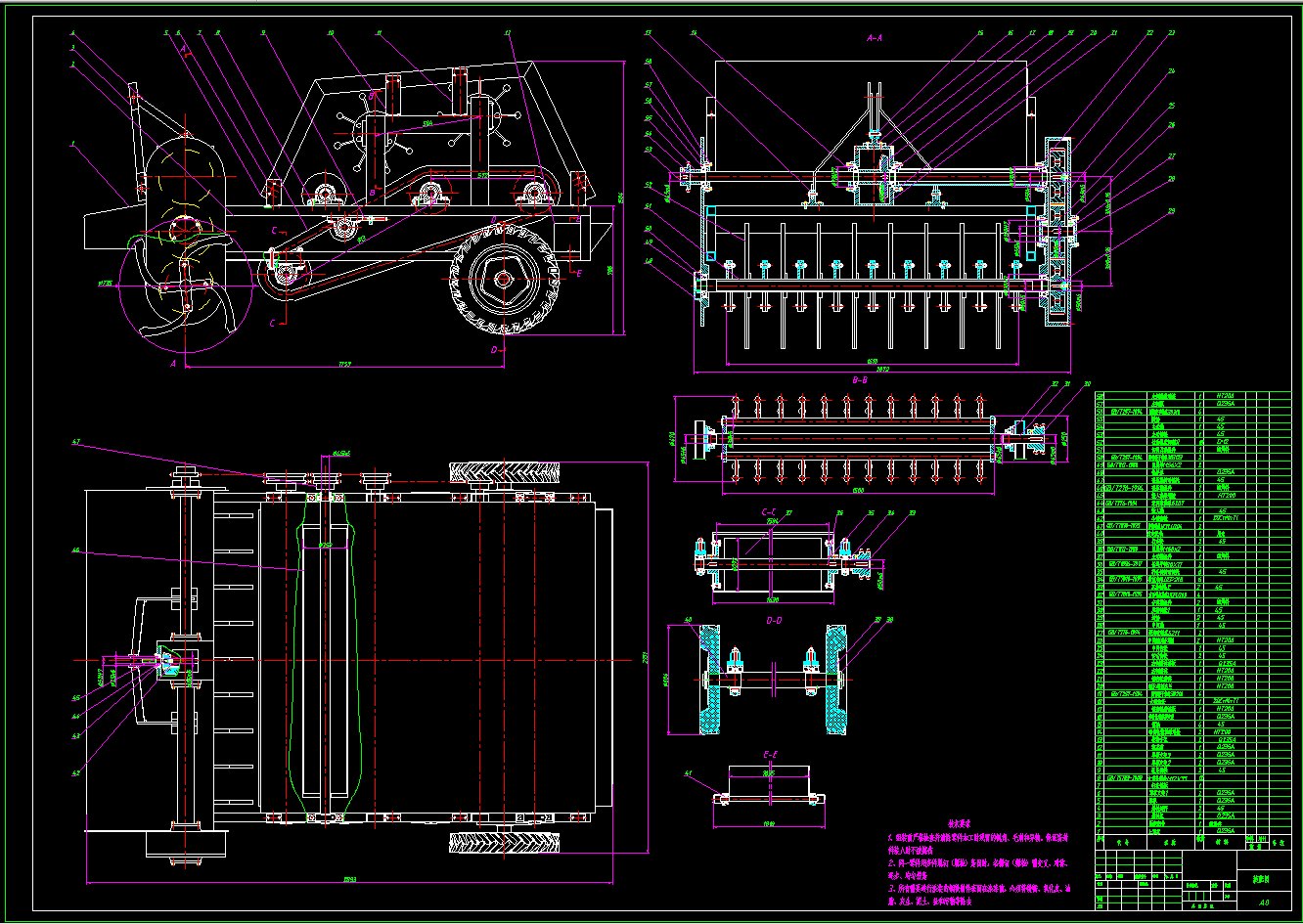The image size is (1303, 924).
Task: Click the "C-C" section view label
Action: 769,510
